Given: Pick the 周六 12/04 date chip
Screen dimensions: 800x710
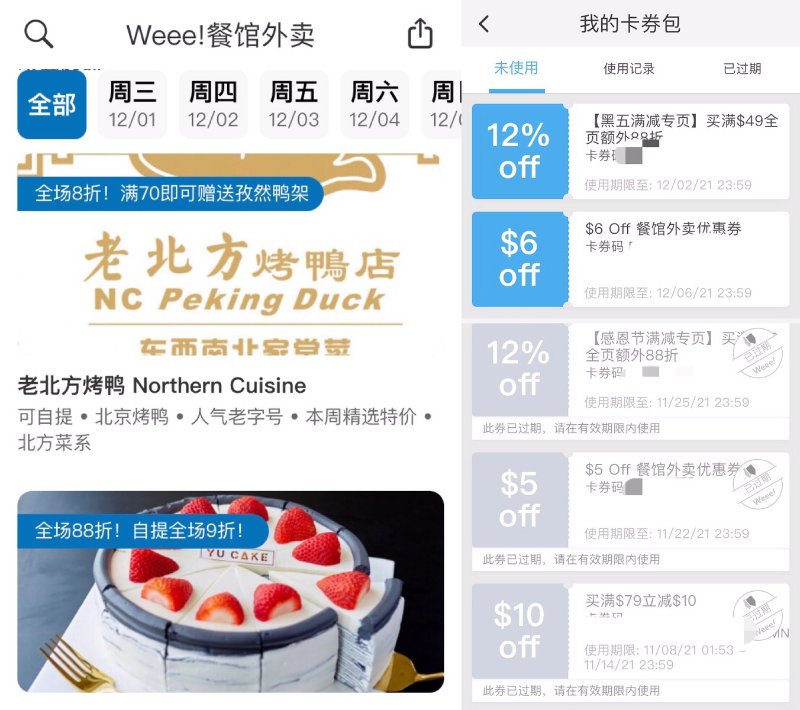Looking at the screenshot, I should coord(374,105).
